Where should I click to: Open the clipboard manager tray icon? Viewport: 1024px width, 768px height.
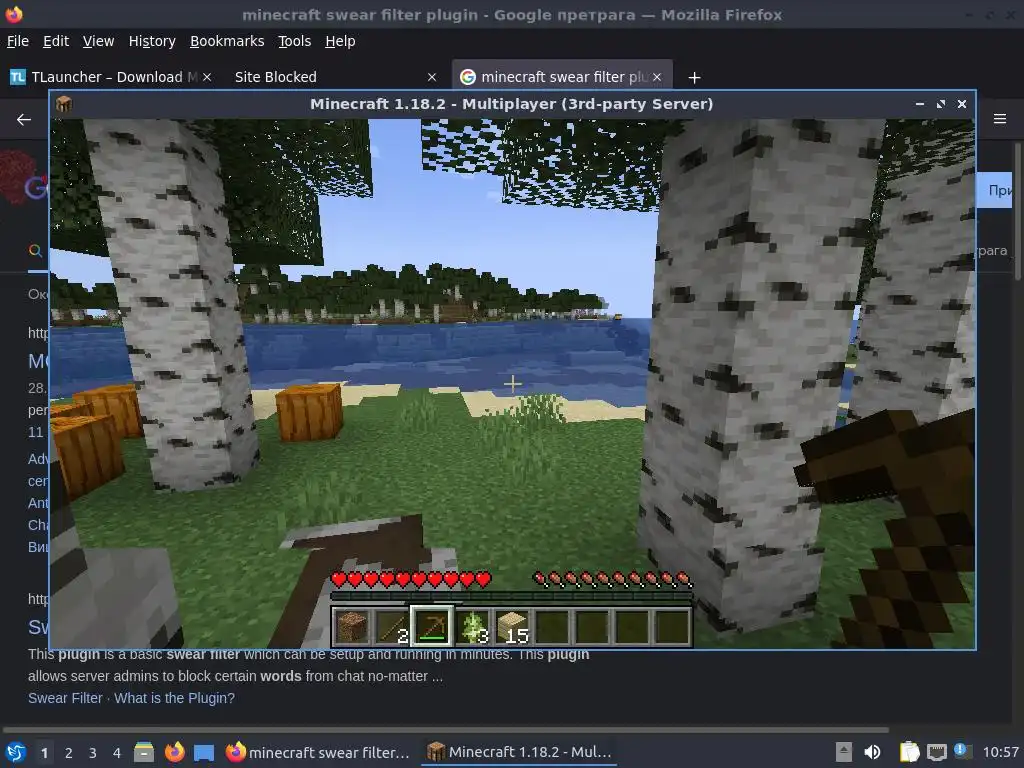909,752
